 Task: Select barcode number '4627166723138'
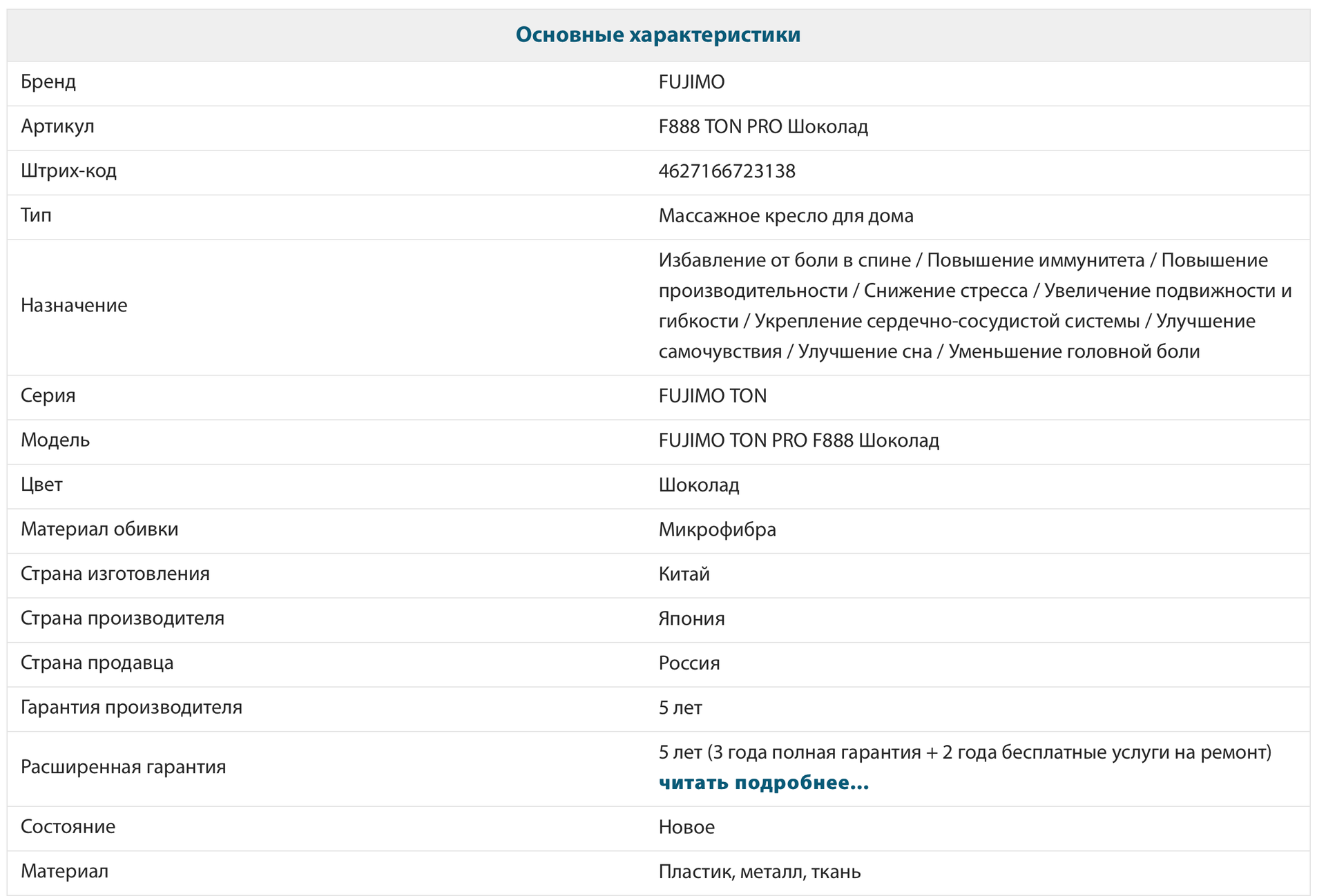tap(727, 171)
